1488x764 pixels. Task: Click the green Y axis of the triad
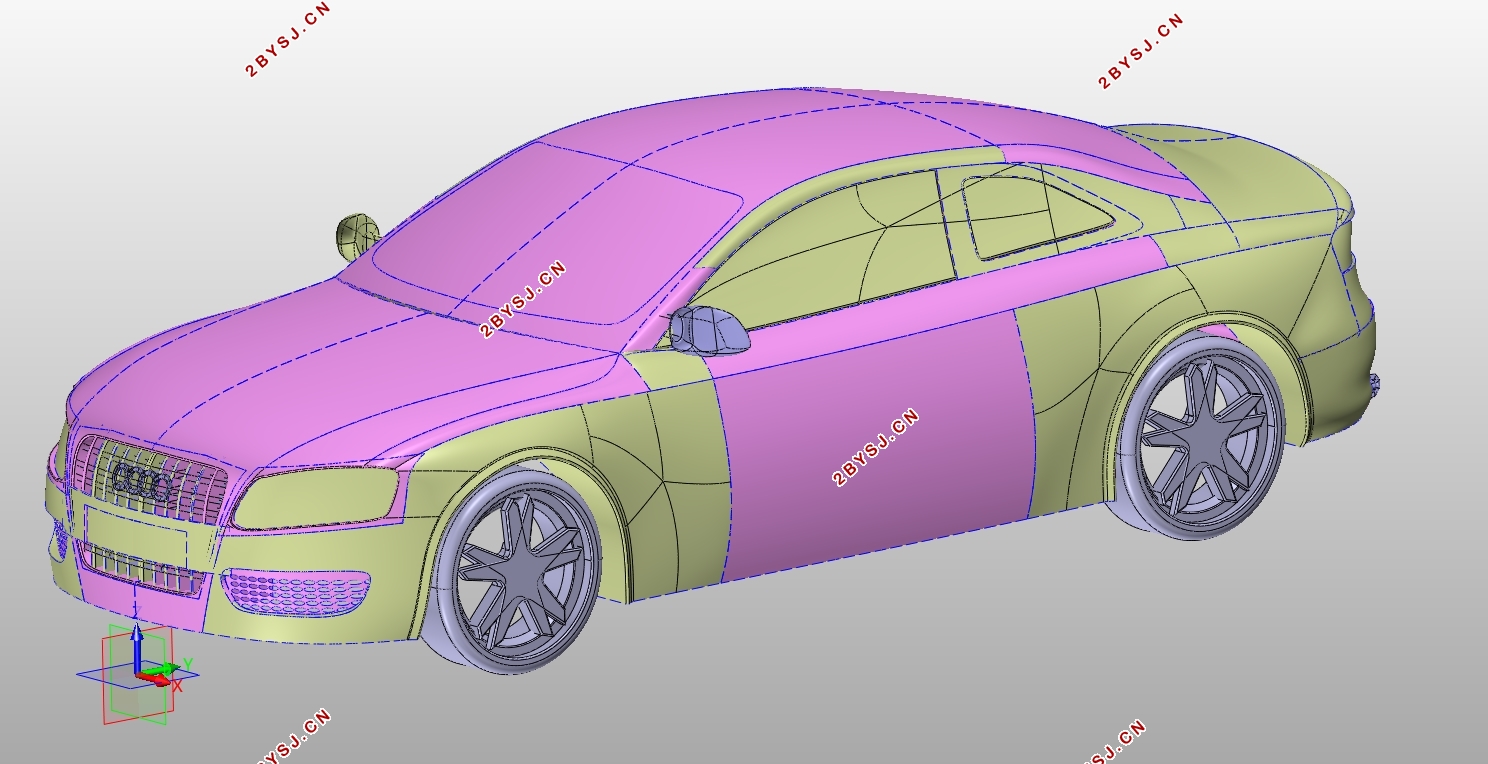click(x=162, y=668)
